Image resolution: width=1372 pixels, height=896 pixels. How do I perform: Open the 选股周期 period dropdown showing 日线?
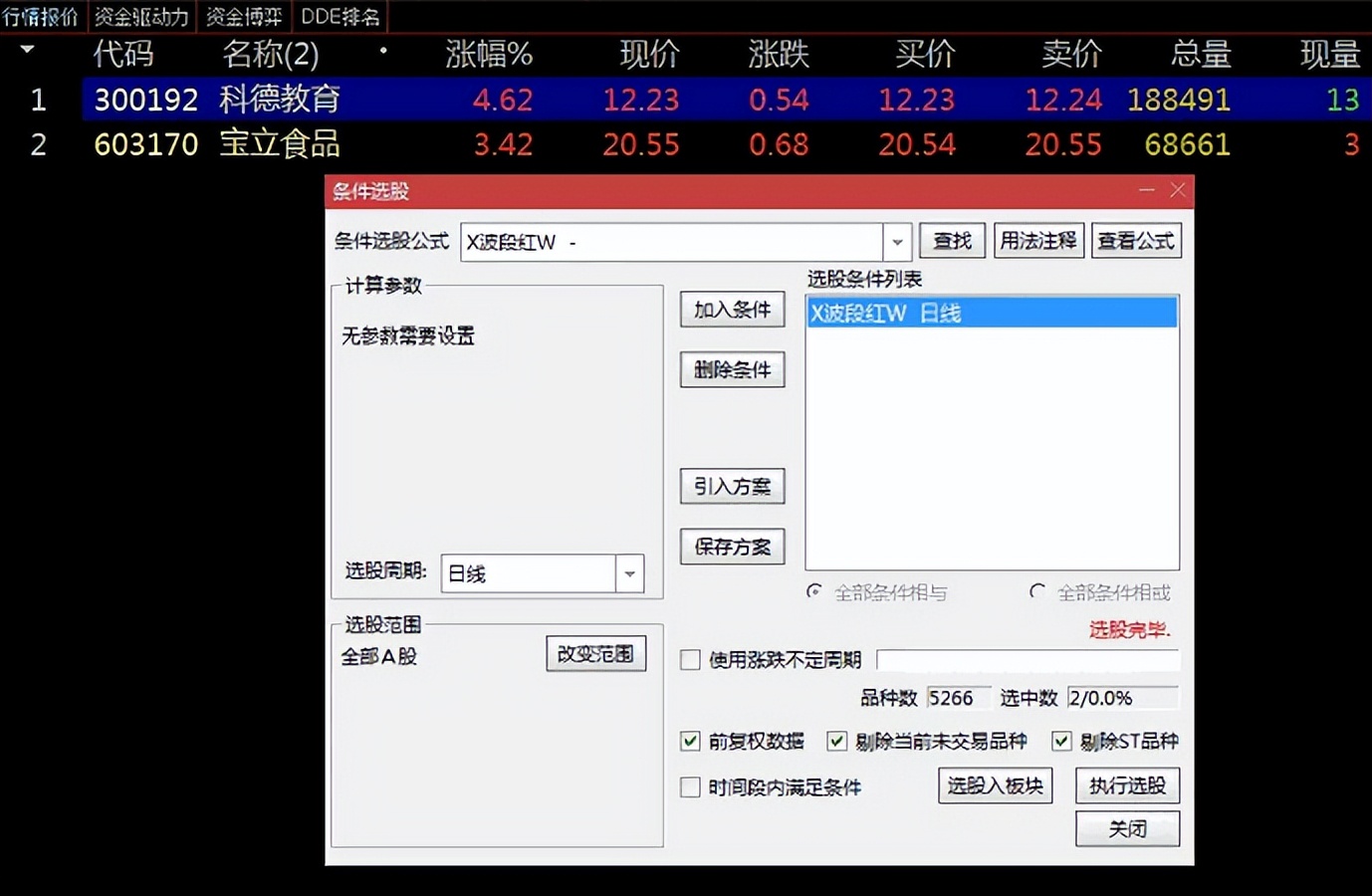[x=628, y=573]
